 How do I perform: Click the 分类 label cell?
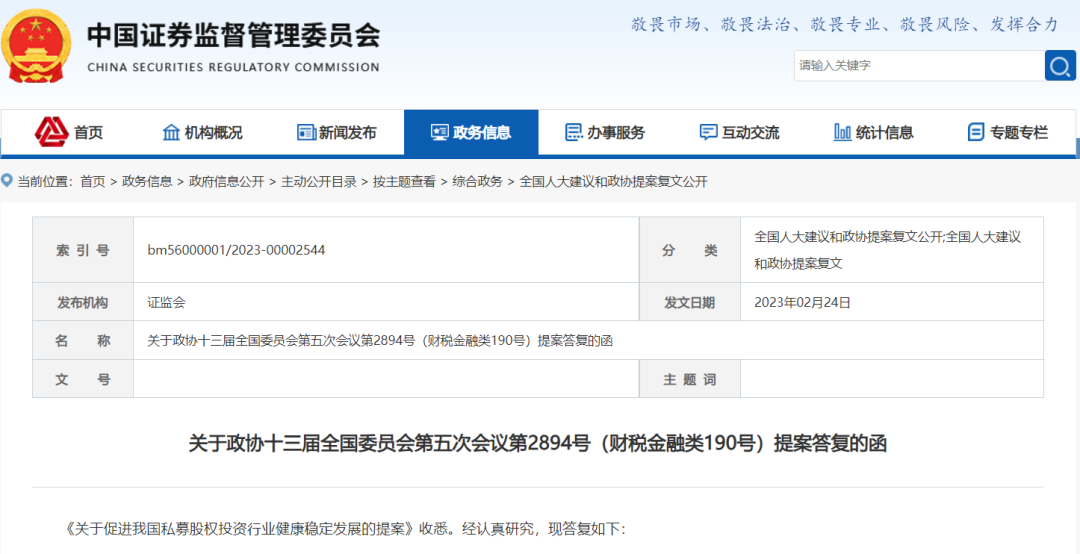pyautogui.click(x=689, y=251)
